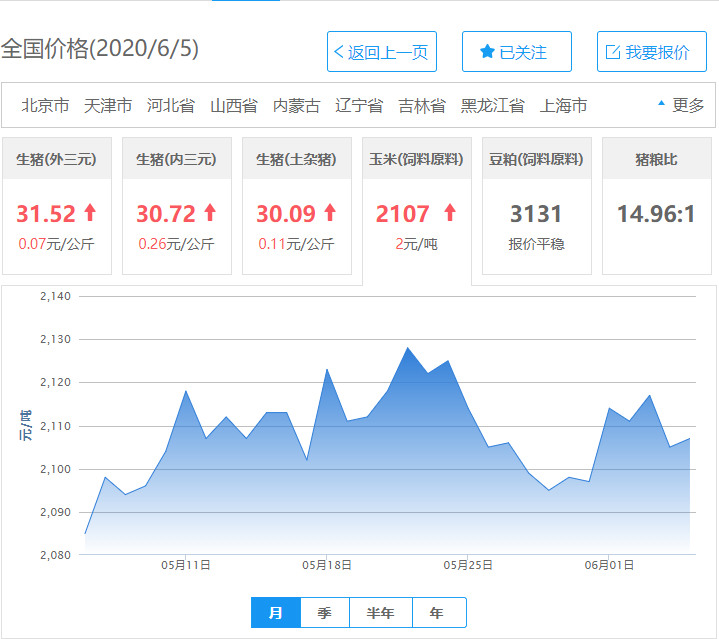Click the 2107 corn price value
This screenshot has width=719, height=639.
point(402,214)
